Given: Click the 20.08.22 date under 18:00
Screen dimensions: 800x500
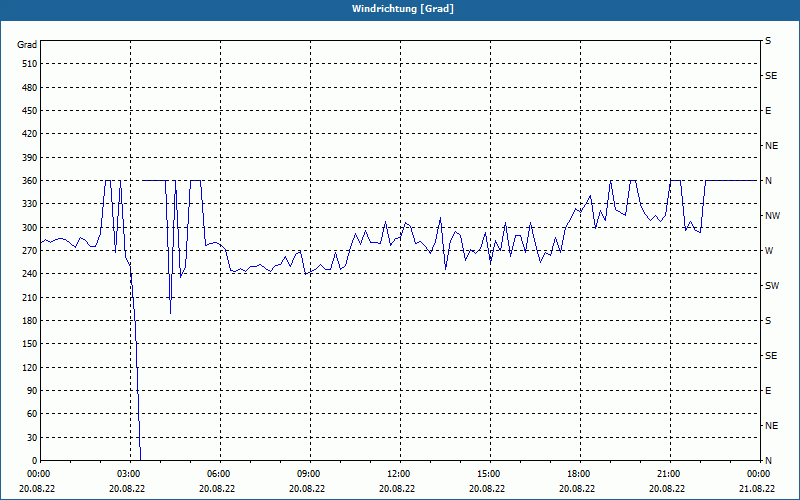Looking at the screenshot, I should 577,488.
